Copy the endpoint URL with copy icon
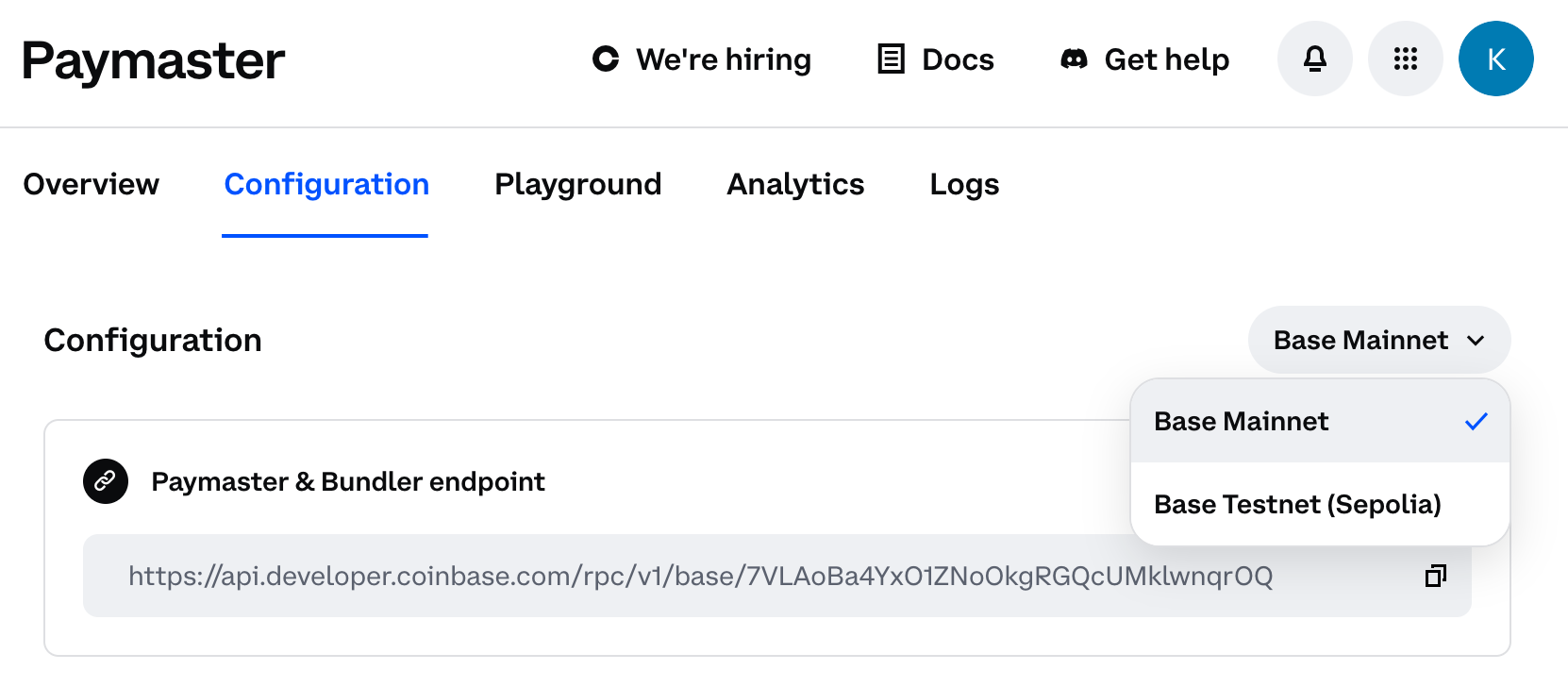Viewport: 1568px width, 687px height. (x=1436, y=576)
